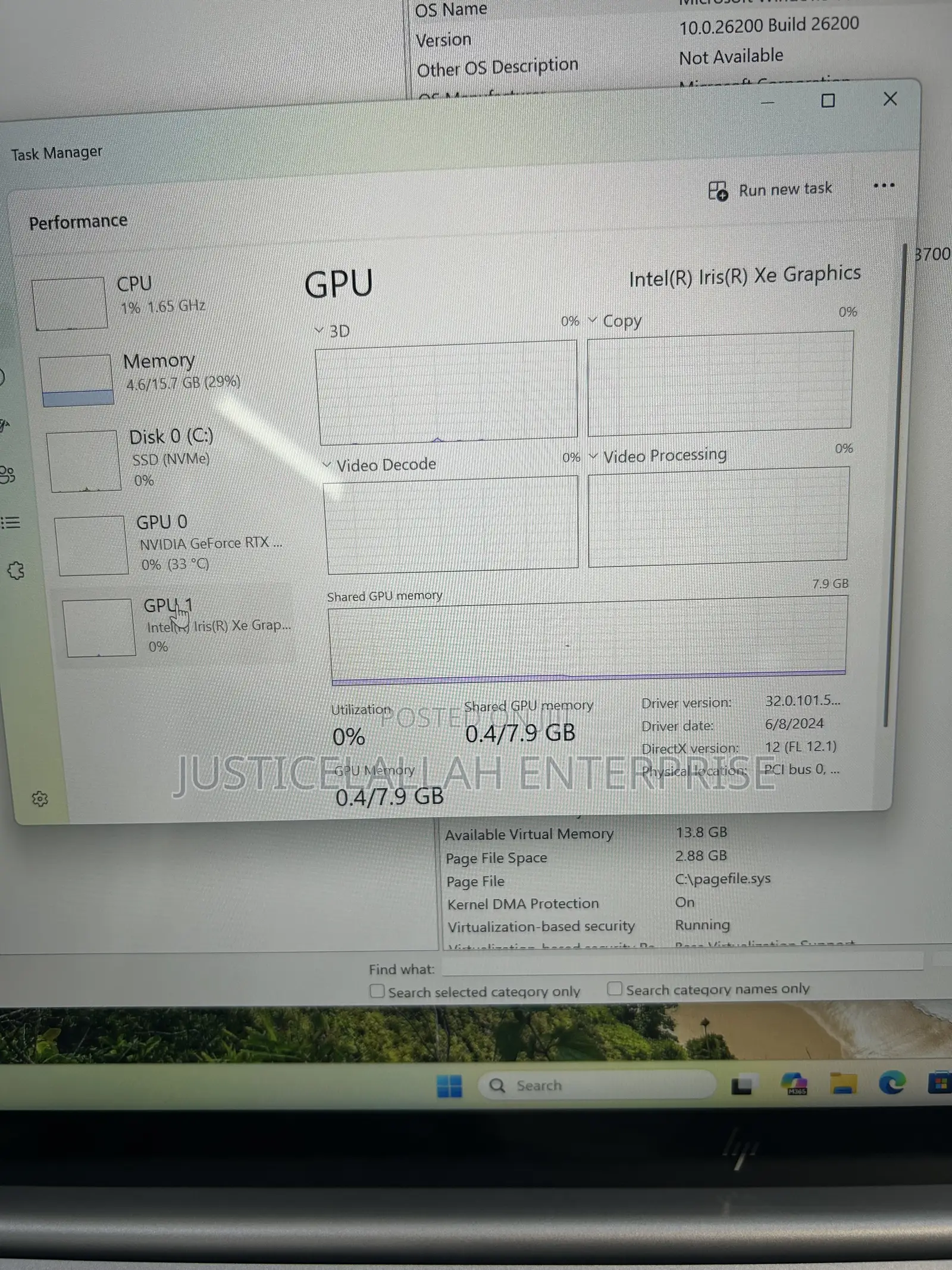952x1270 pixels.
Task: Open the Copy engine graph dropdown
Action: pos(593,320)
